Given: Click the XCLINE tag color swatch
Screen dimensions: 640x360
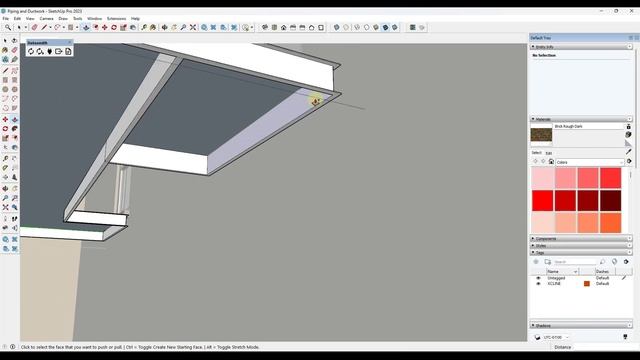Looking at the screenshot, I should click(x=587, y=284).
